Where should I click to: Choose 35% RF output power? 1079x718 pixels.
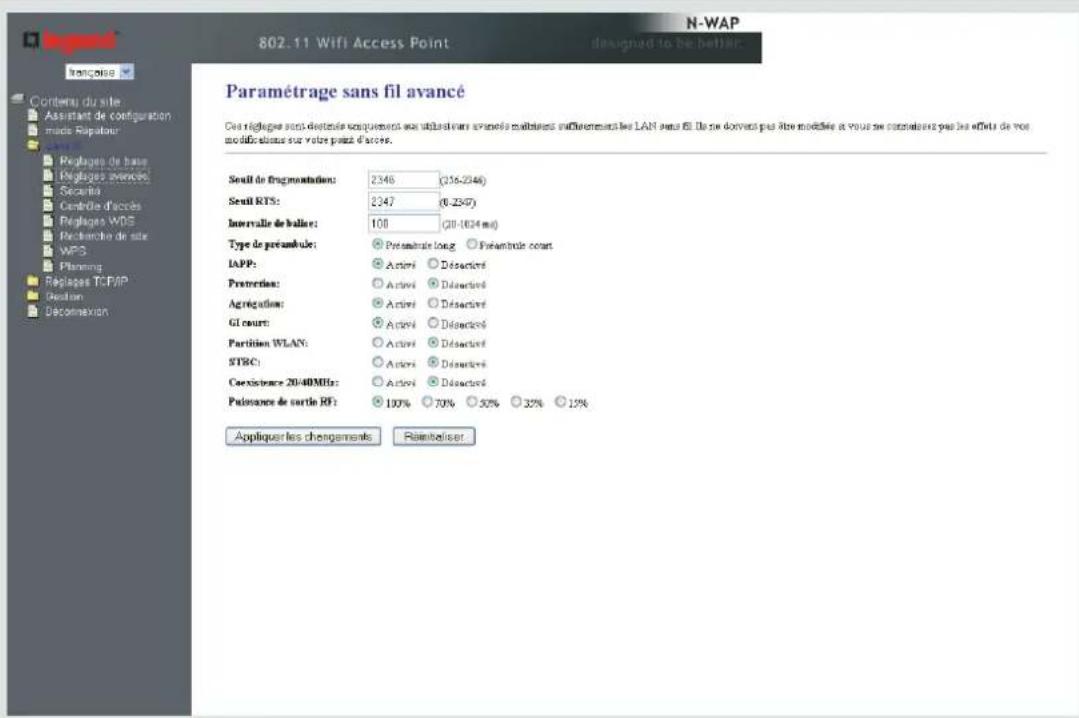coord(515,401)
